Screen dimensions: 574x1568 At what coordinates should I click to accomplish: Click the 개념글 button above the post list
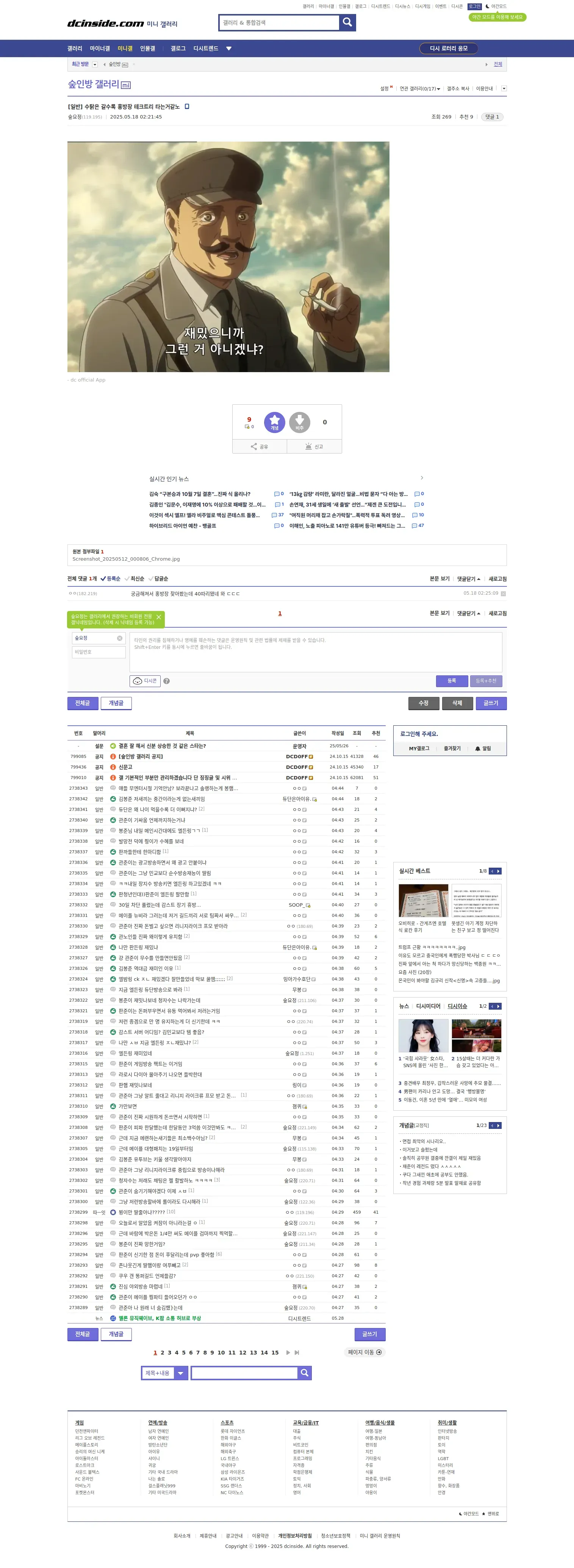coord(116,703)
